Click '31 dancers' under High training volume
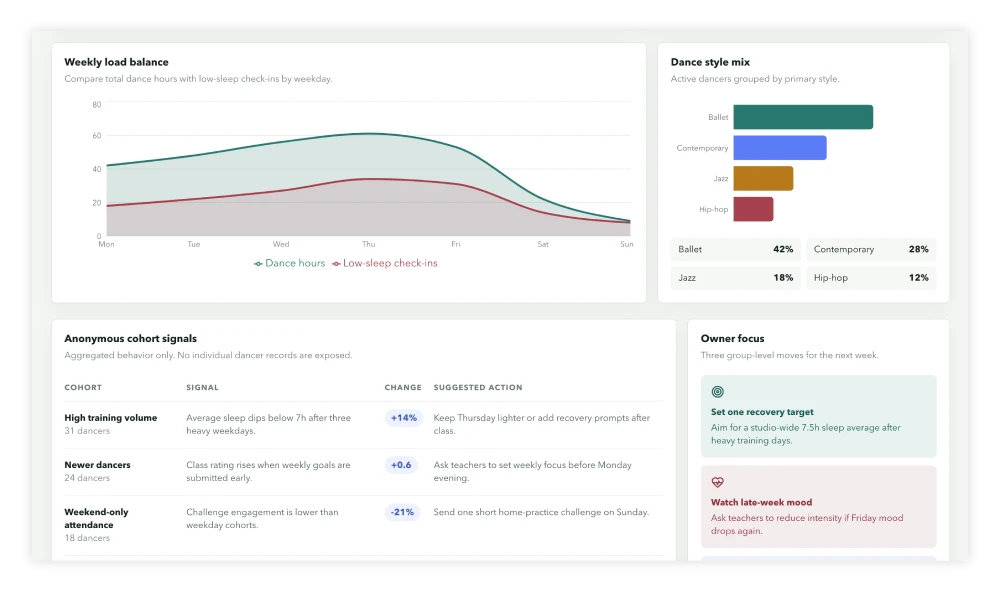Image resolution: width=1000 pixels, height=592 pixels. click(87, 431)
